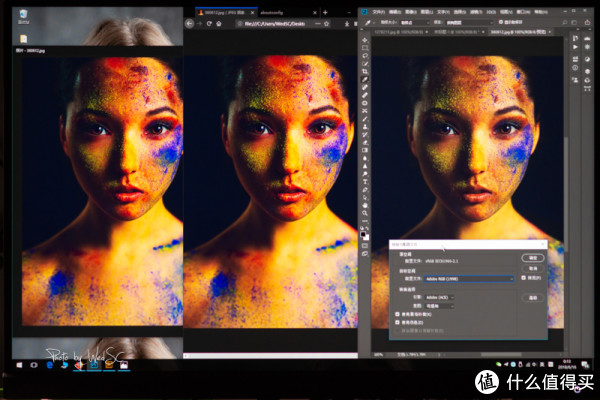Select the Rectangular Marquee tool
Viewport: 600px width, 400px height.
[365, 48]
